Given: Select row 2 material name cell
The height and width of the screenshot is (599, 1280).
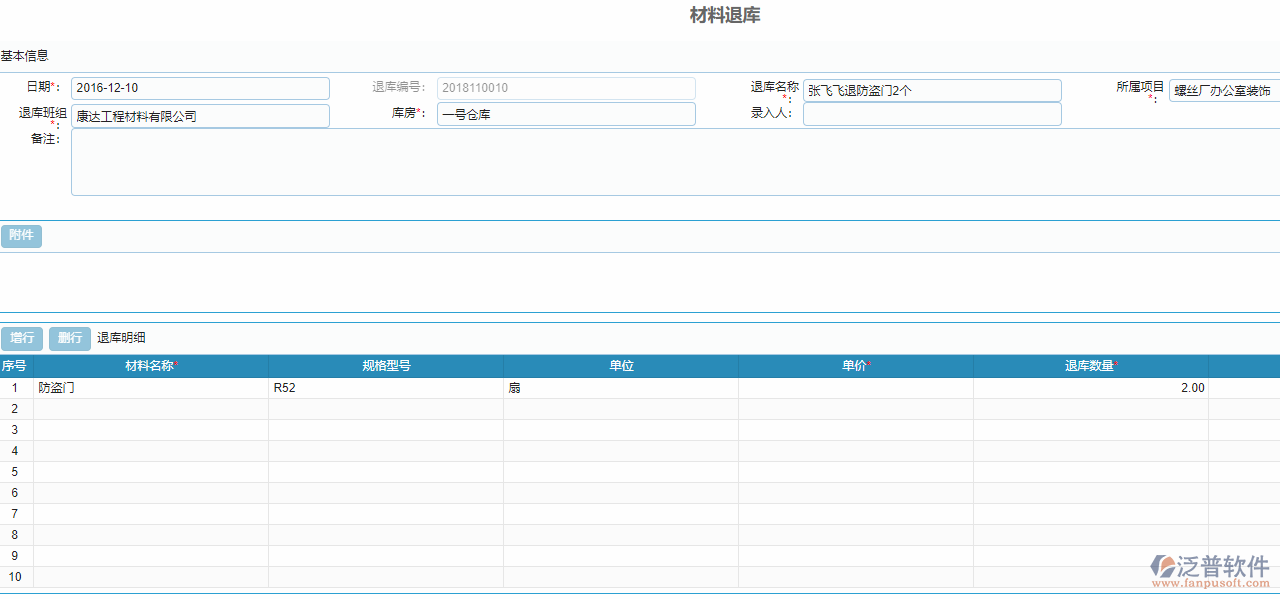Looking at the screenshot, I should pyautogui.click(x=150, y=408).
